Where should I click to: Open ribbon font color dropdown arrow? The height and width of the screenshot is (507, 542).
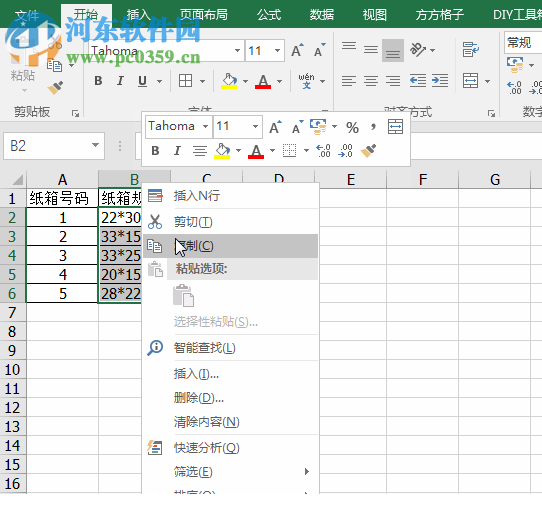(x=280, y=82)
